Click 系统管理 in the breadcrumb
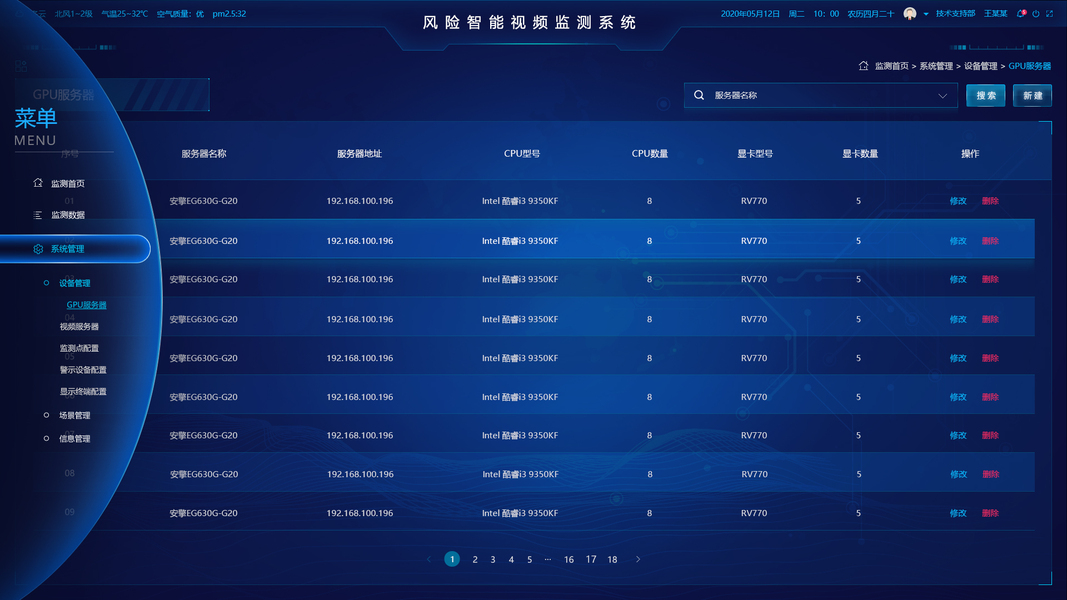Viewport: 1067px width, 600px height. point(936,66)
